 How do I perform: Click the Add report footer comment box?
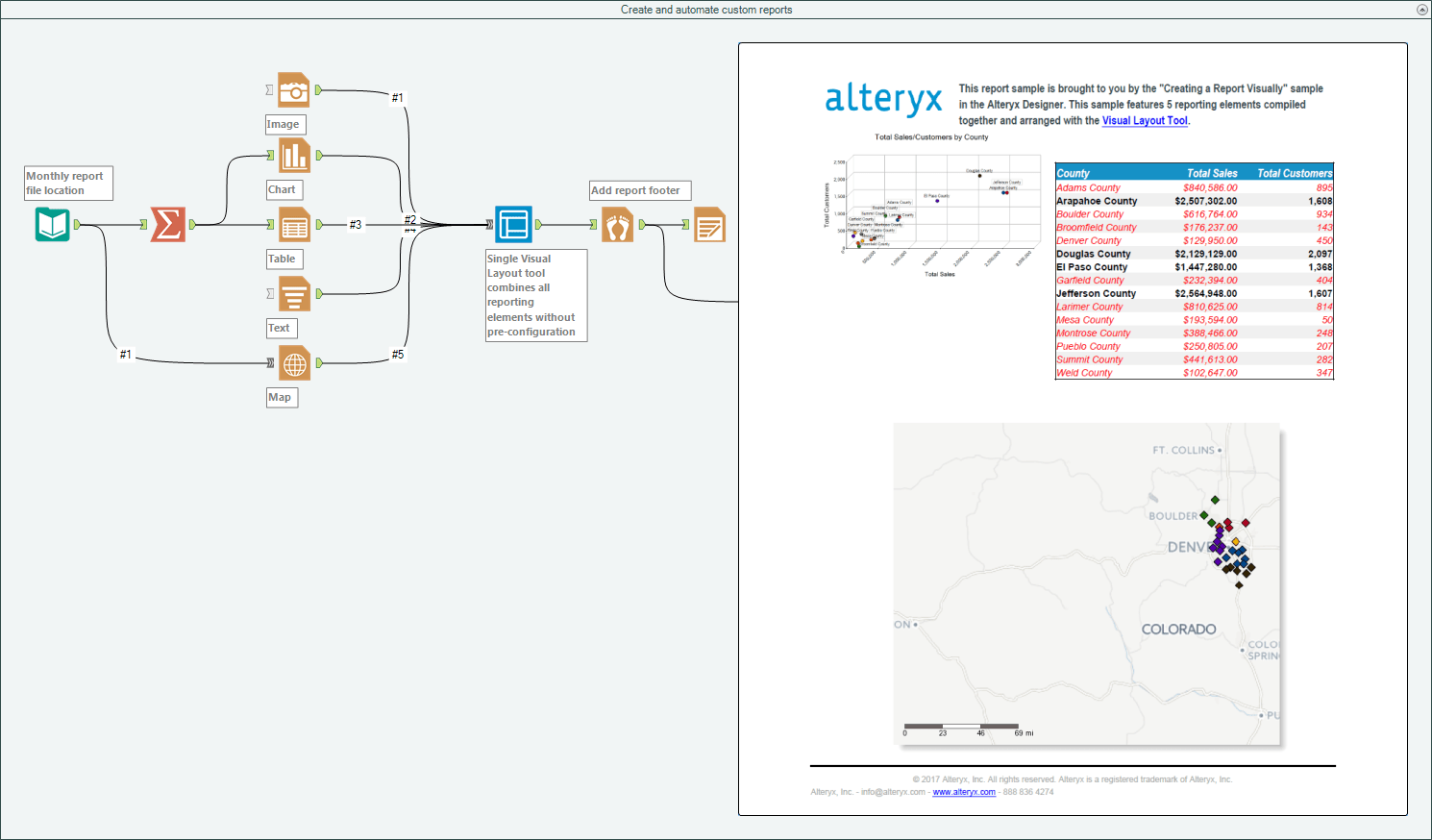(639, 190)
